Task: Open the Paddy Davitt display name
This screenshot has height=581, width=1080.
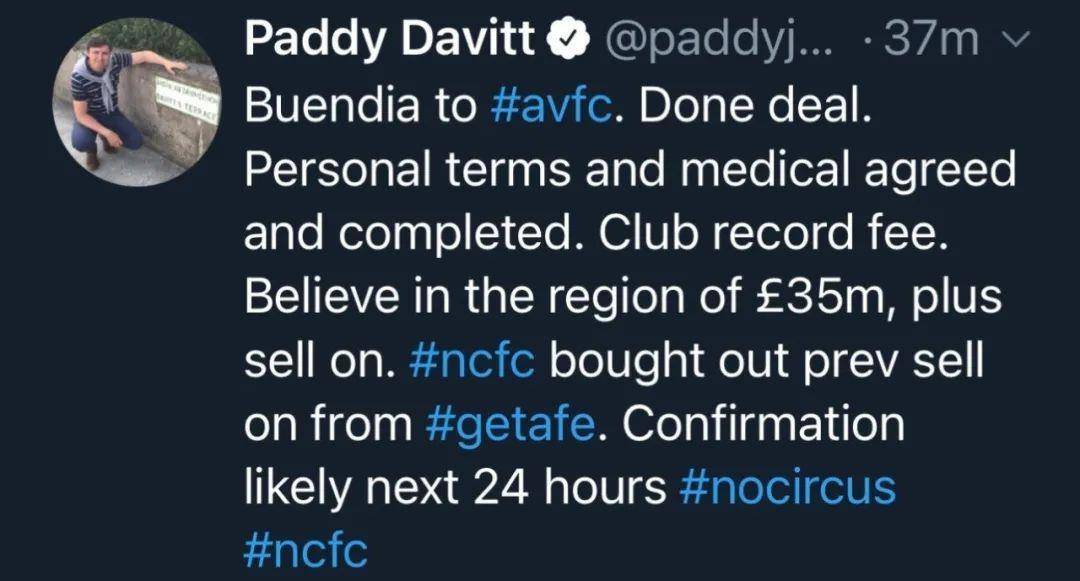Action: click(x=389, y=38)
